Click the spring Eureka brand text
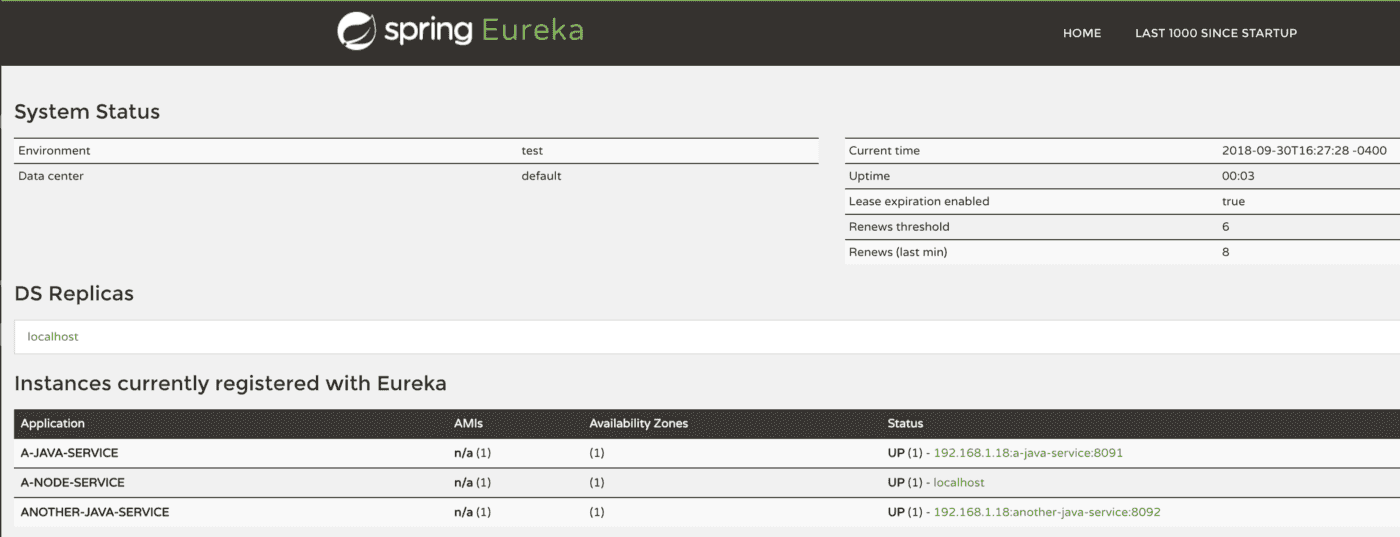Image resolution: width=1400 pixels, height=537 pixels. tap(484, 30)
